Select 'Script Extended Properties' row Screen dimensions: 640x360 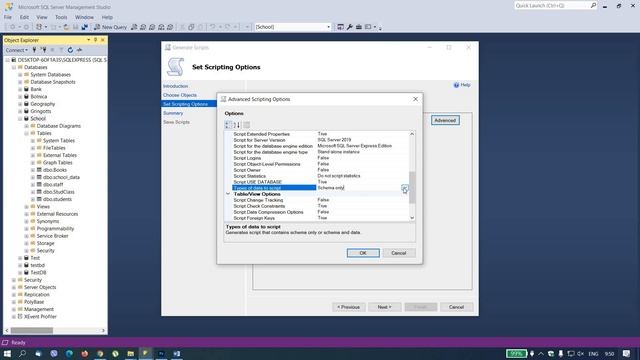click(320, 134)
